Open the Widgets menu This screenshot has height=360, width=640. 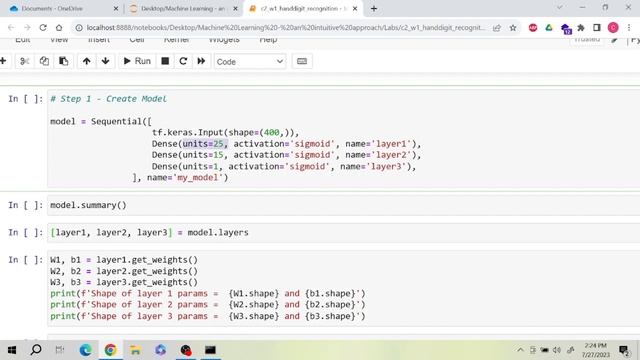224,39
